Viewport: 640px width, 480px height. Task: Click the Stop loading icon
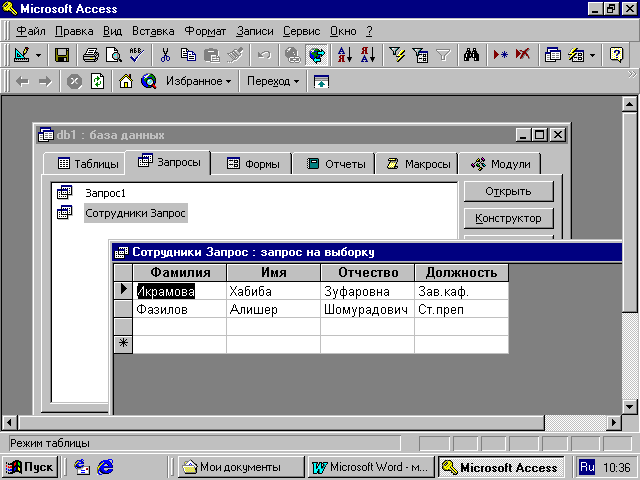click(74, 82)
